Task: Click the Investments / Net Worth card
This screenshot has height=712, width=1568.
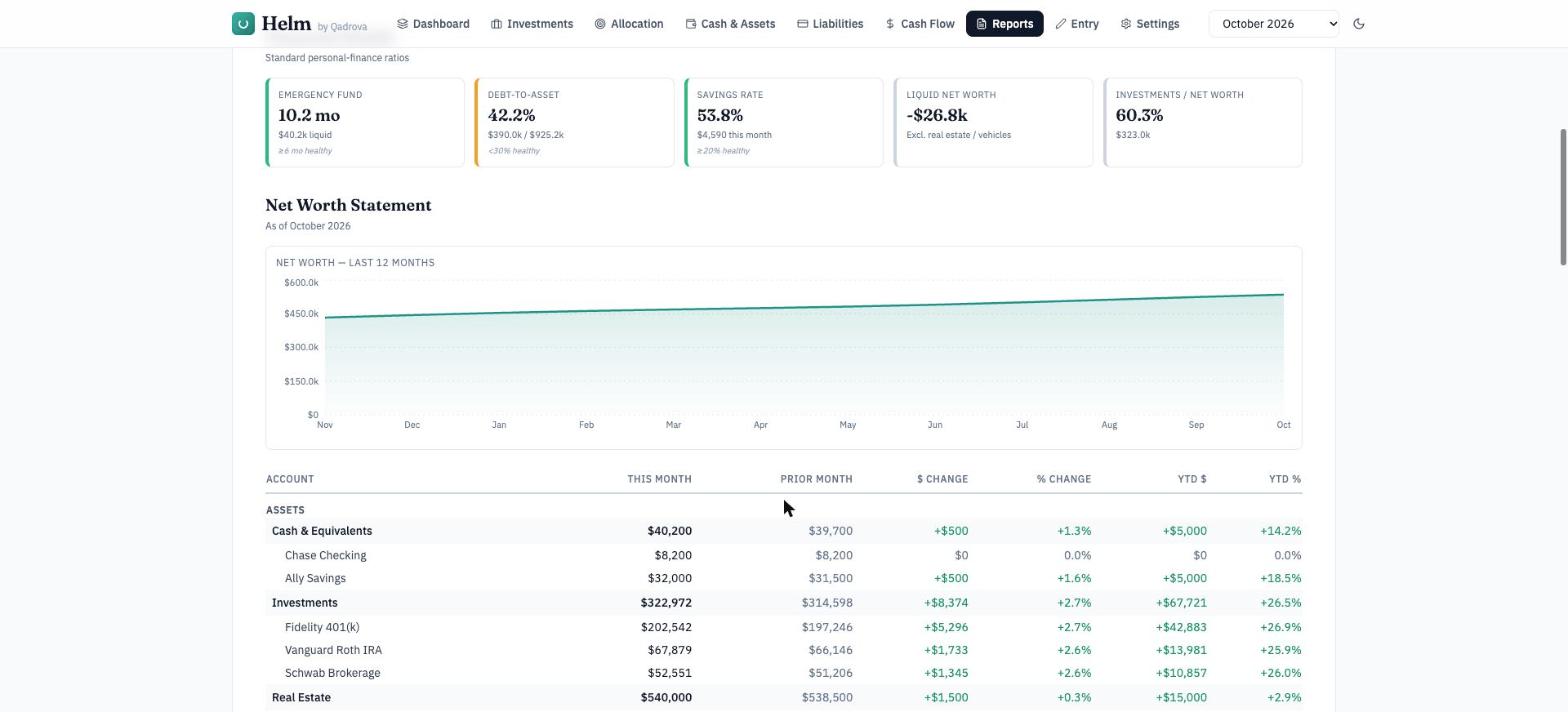Action: pos(1203,122)
